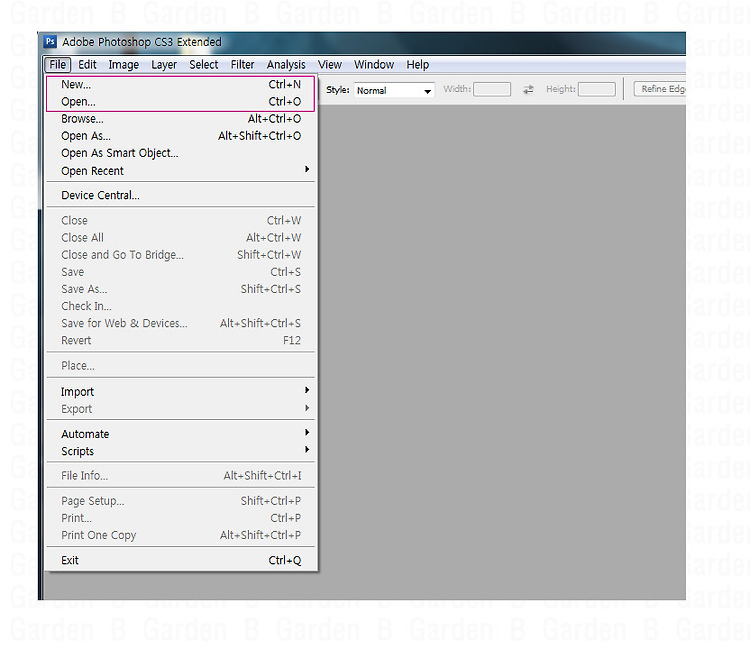Click the Refine Edge button
This screenshot has width=750, height=649.
660,89
